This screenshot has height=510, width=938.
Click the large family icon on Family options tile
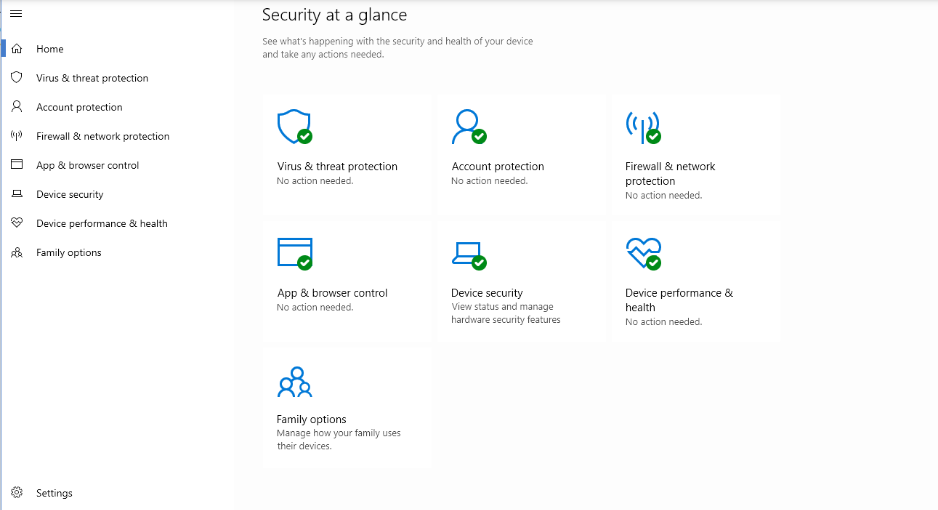point(294,382)
